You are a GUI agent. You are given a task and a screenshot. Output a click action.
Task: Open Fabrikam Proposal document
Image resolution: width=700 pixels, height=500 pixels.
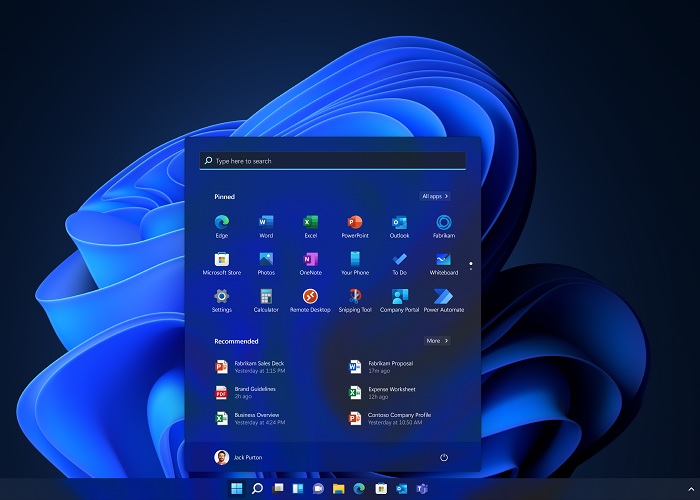point(381,367)
